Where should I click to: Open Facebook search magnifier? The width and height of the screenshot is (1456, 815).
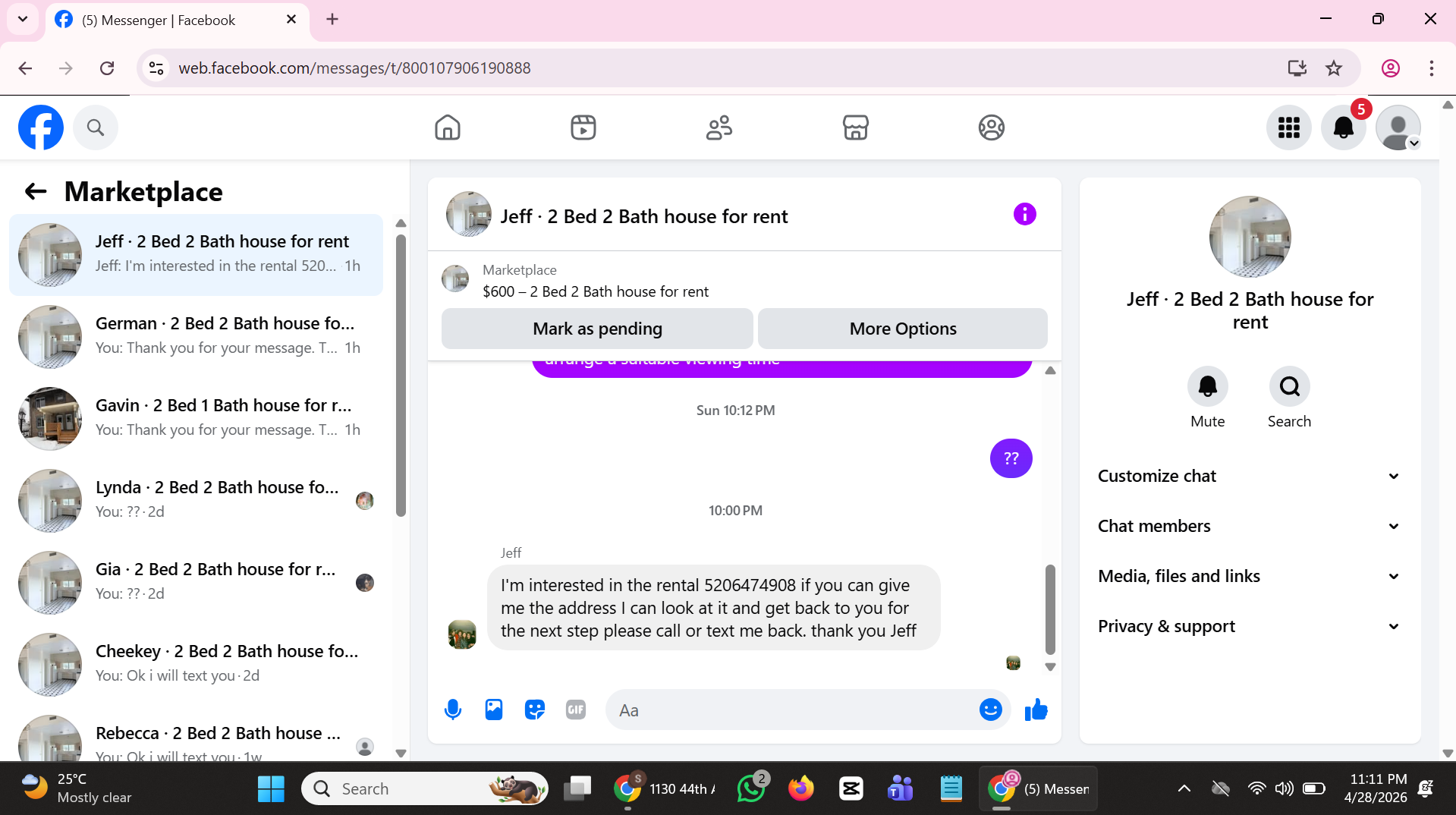(x=96, y=127)
